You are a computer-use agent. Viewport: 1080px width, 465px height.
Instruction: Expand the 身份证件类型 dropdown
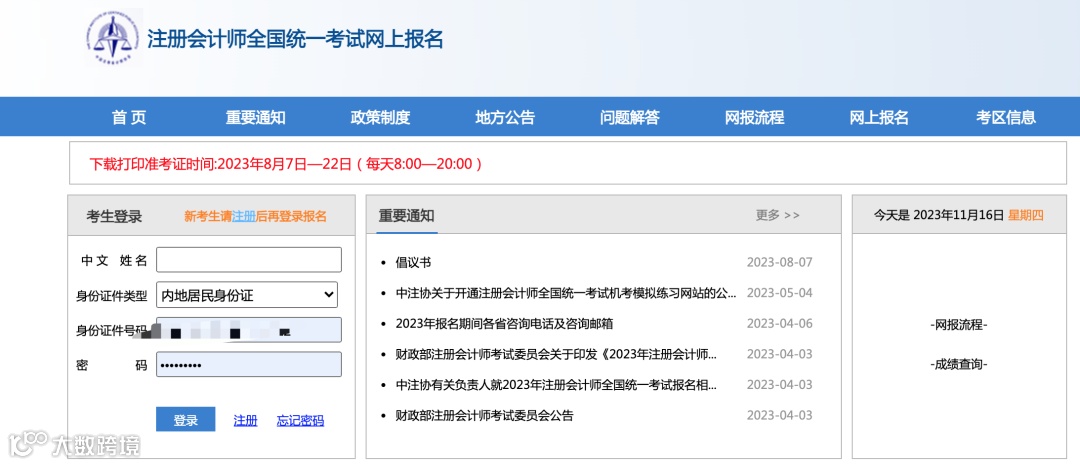pos(247,295)
